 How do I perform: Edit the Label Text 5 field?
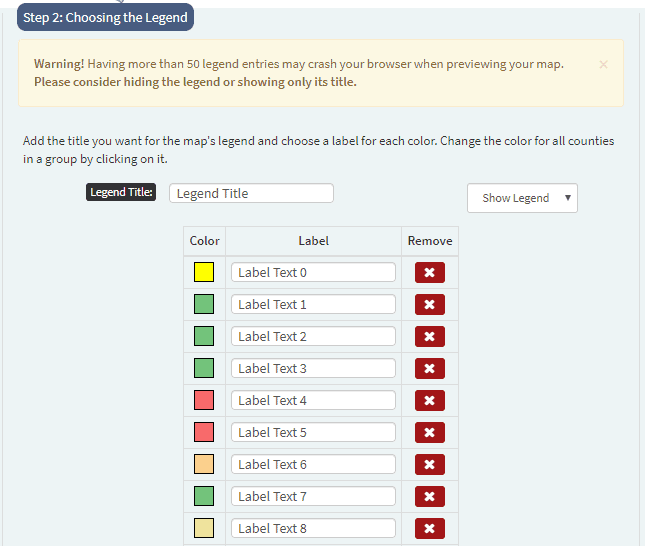(313, 432)
